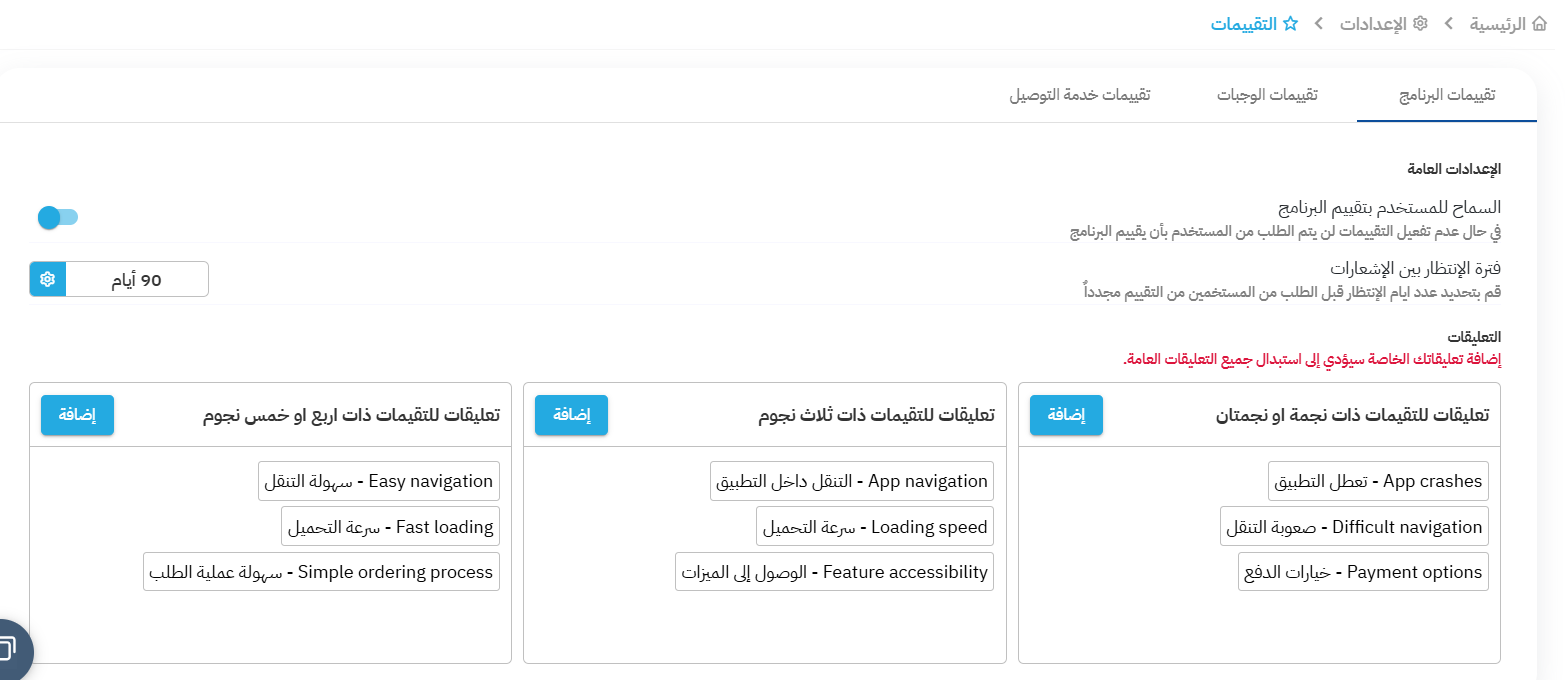Click the Easy navigation comment tag
This screenshot has width=1565, height=680.
pos(378,481)
